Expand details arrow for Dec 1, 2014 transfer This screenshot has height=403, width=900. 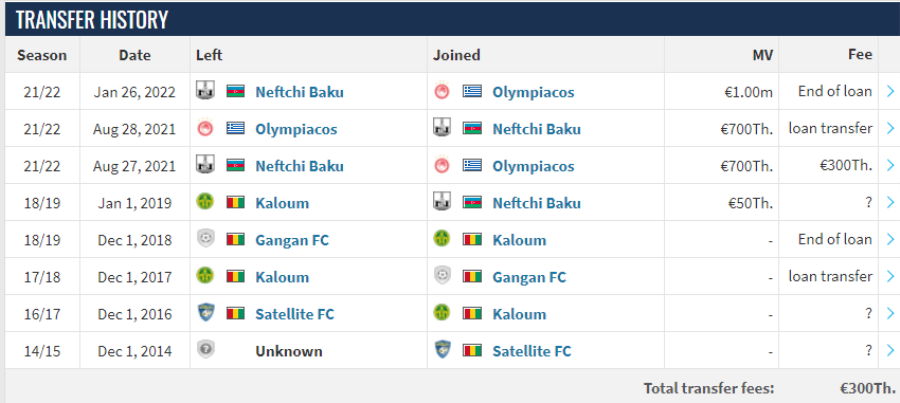890,350
